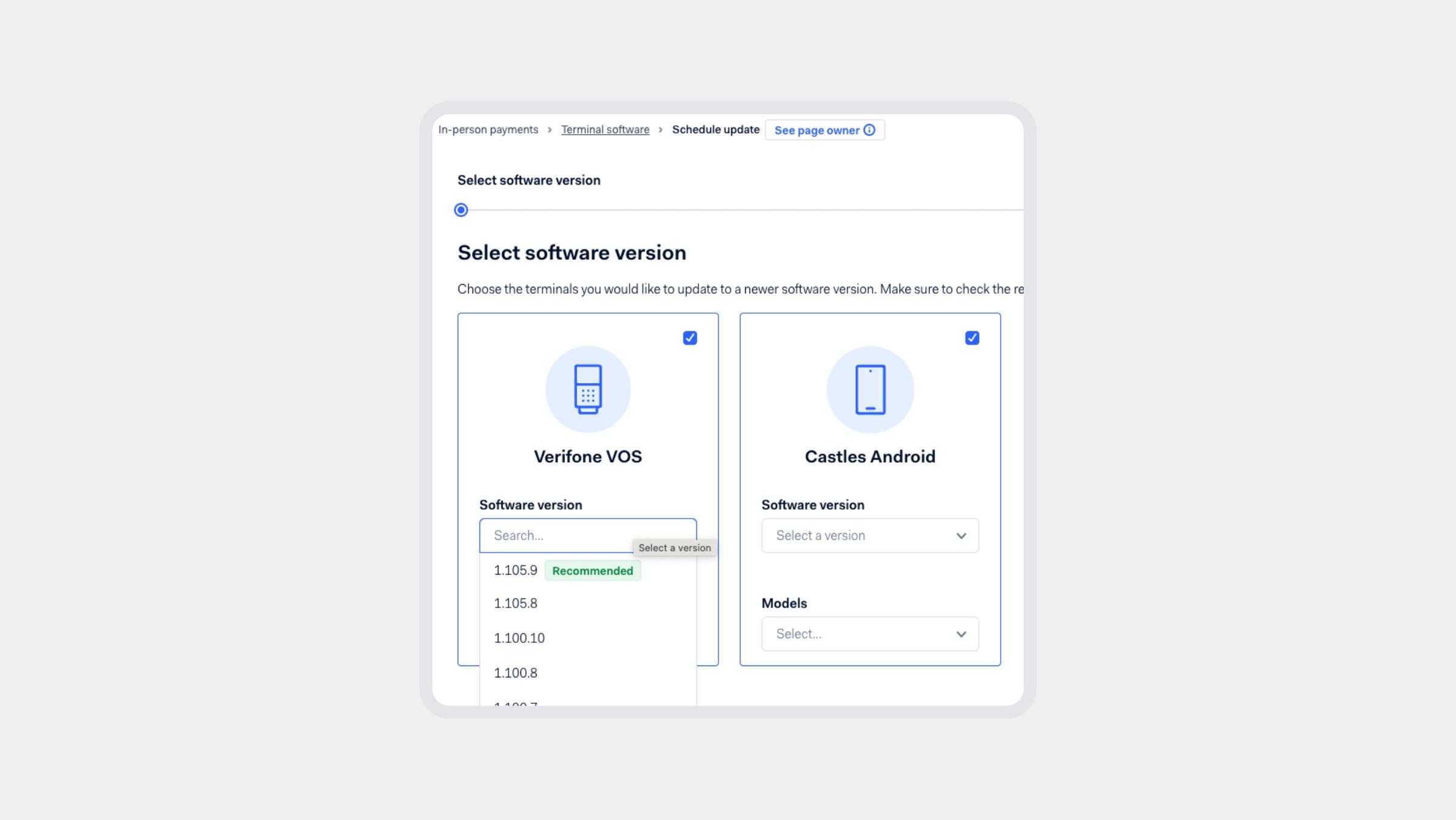Viewport: 1456px width, 820px height.
Task: Click the Verifone payment terminal icon
Action: [x=587, y=389]
